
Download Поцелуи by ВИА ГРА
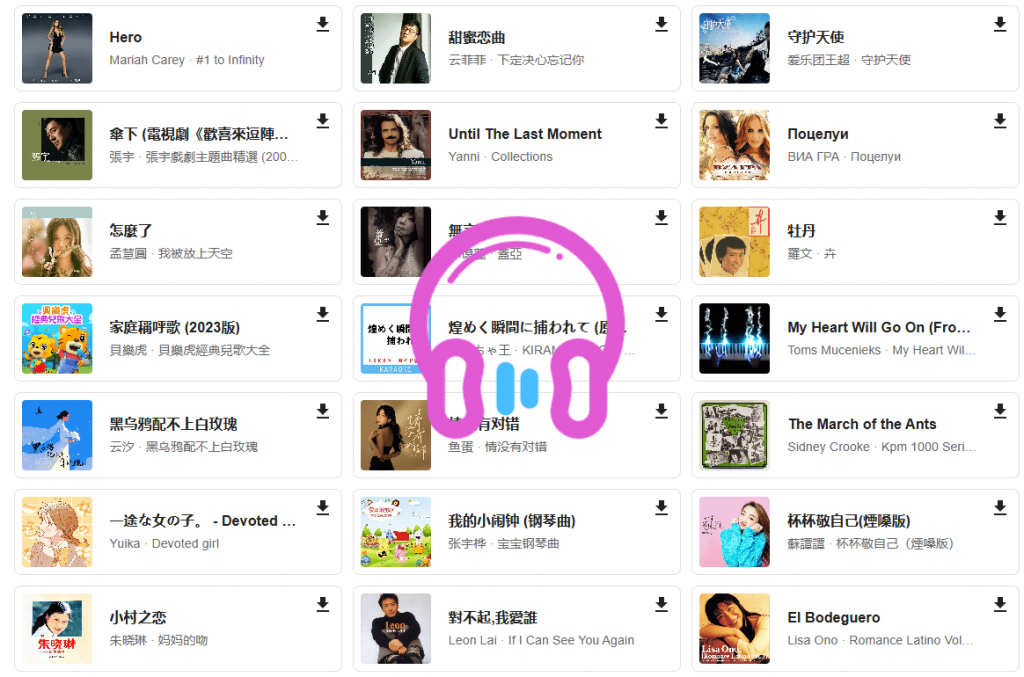[1000, 121]
